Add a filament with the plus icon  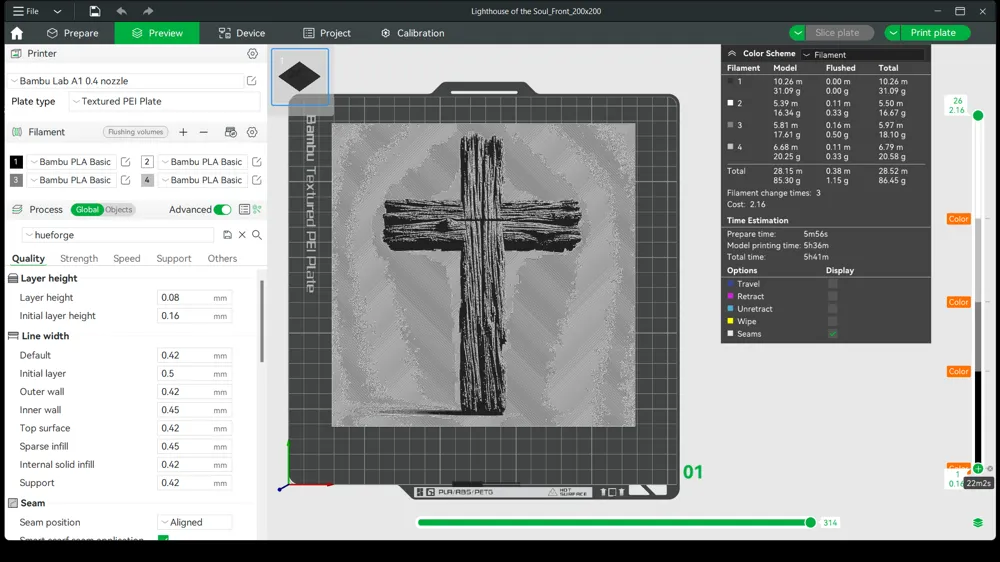click(183, 132)
